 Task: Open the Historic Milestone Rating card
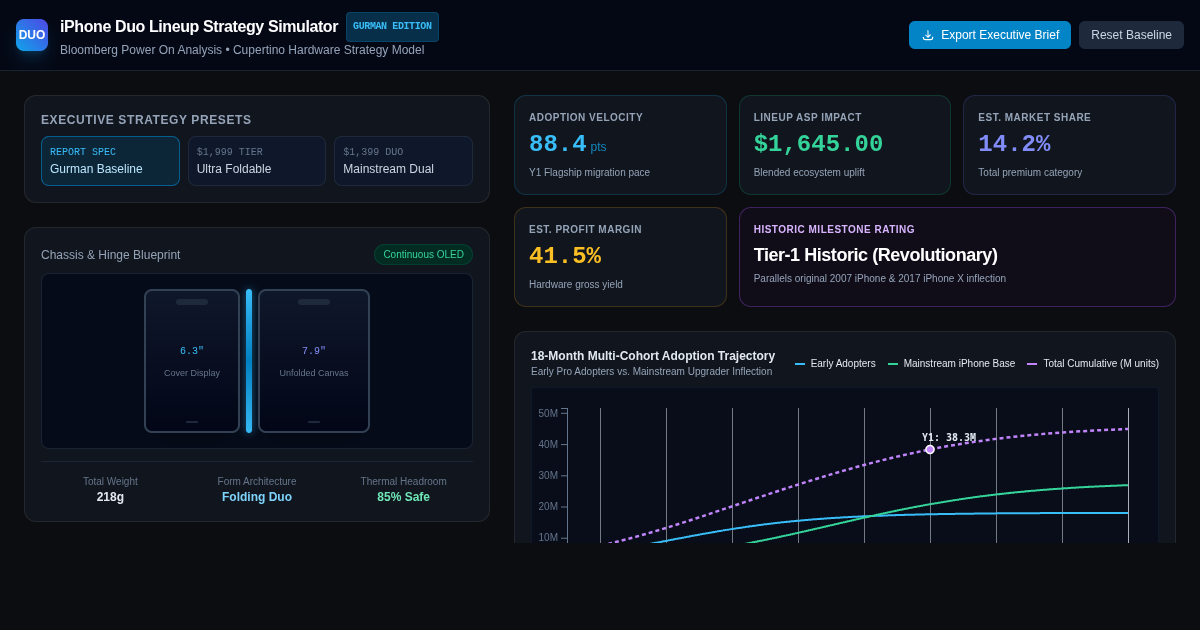(957, 257)
